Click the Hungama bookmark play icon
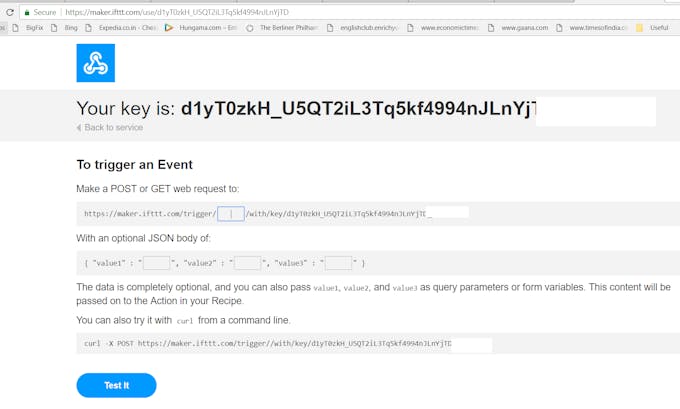 coord(169,28)
